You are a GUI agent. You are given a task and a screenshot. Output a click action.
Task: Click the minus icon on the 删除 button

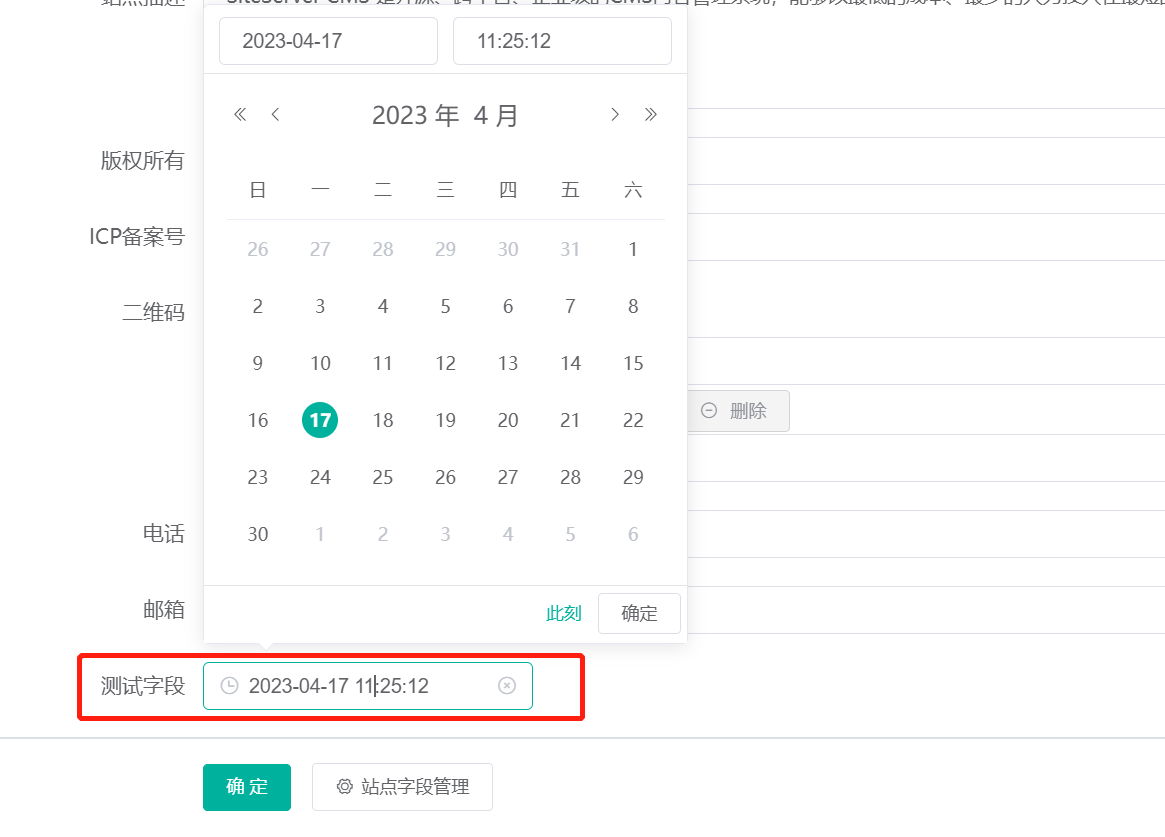coord(709,410)
